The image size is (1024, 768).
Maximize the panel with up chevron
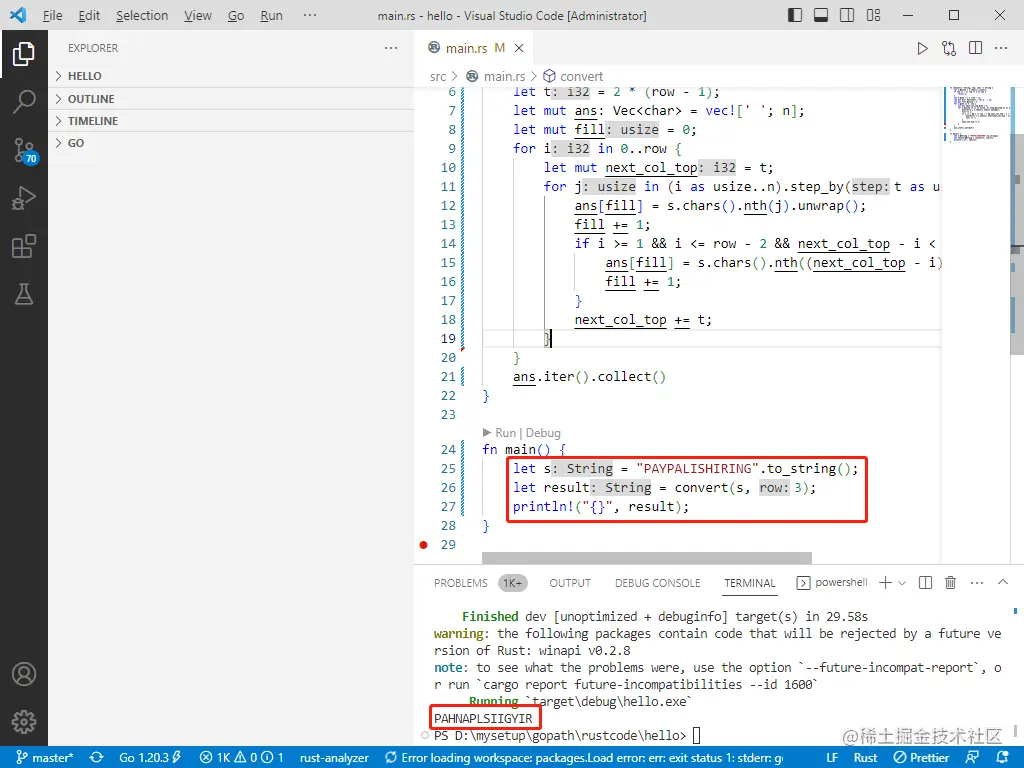(x=1003, y=583)
